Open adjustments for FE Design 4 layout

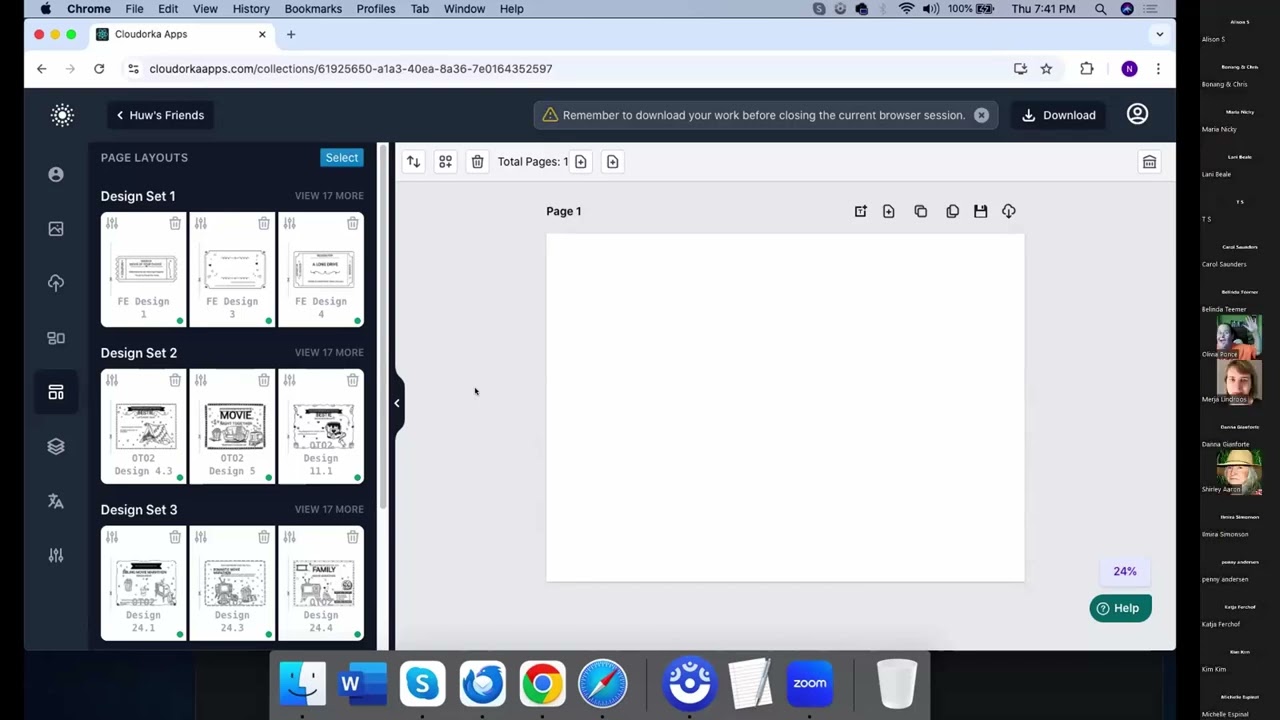coord(289,223)
